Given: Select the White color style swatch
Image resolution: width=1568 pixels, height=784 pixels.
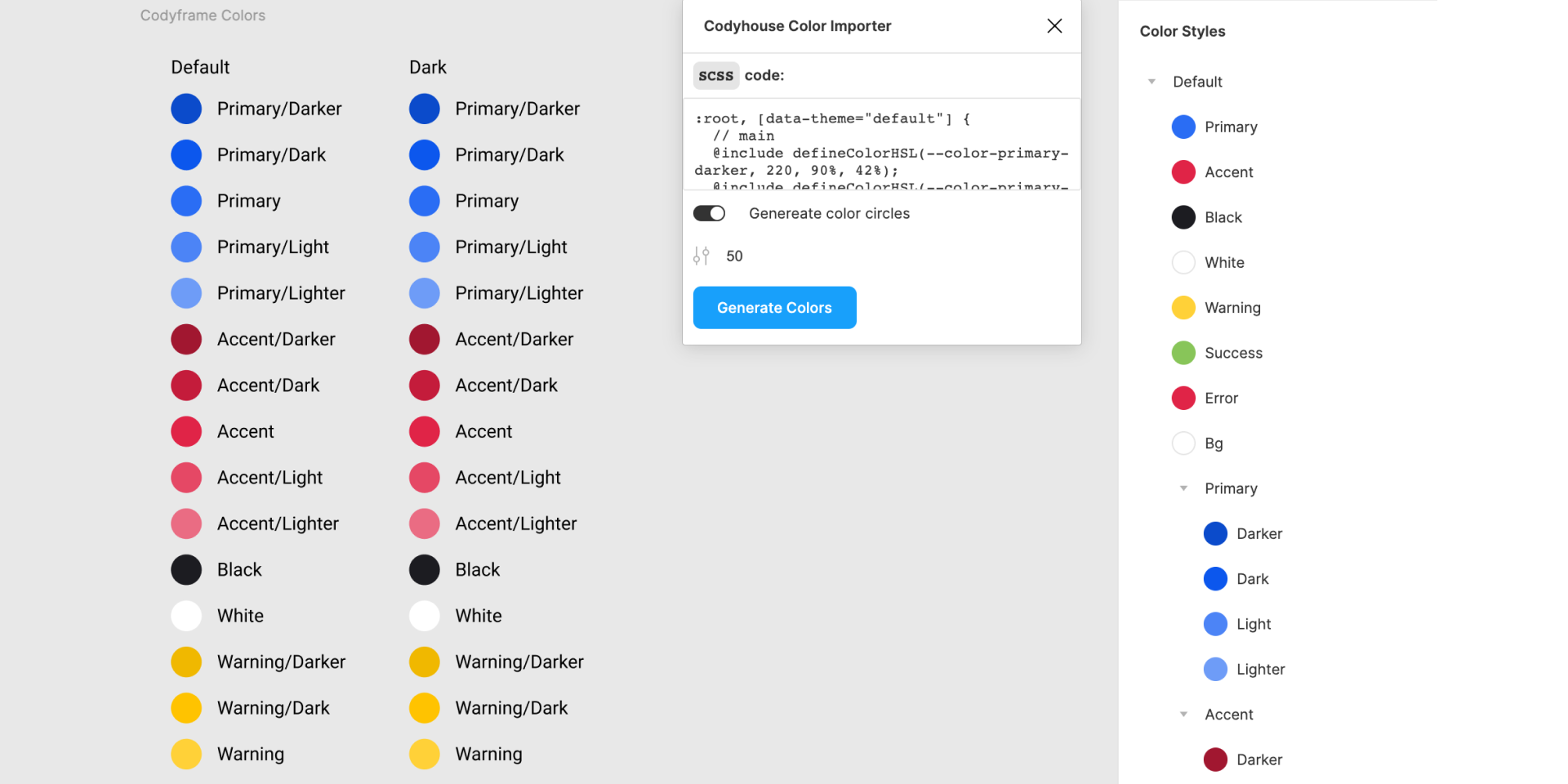Looking at the screenshot, I should (x=1183, y=262).
